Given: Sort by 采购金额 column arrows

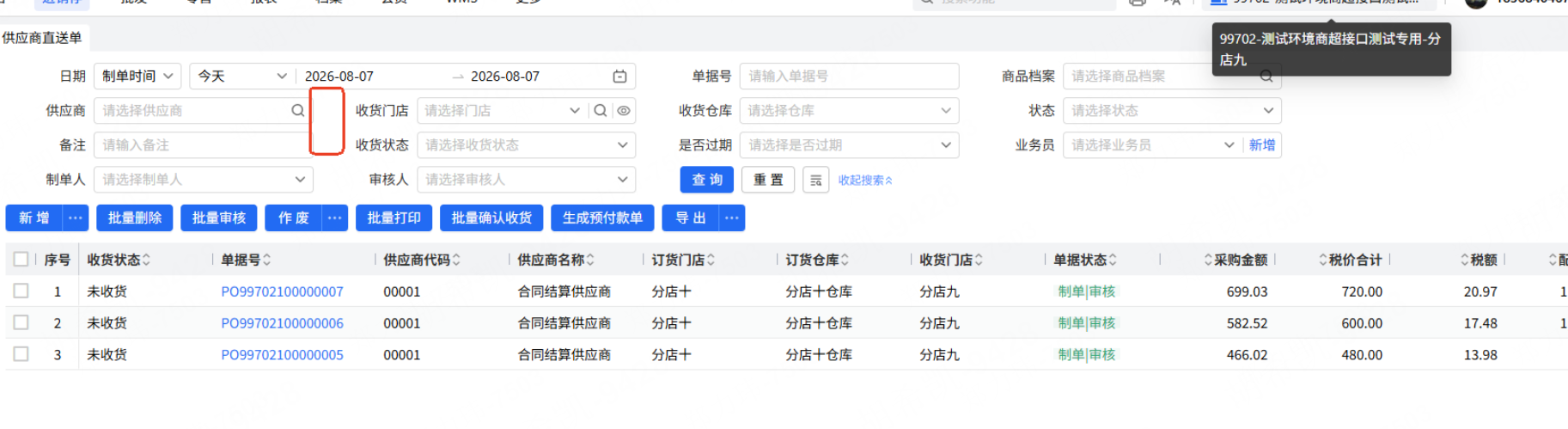Looking at the screenshot, I should click(x=1208, y=260).
